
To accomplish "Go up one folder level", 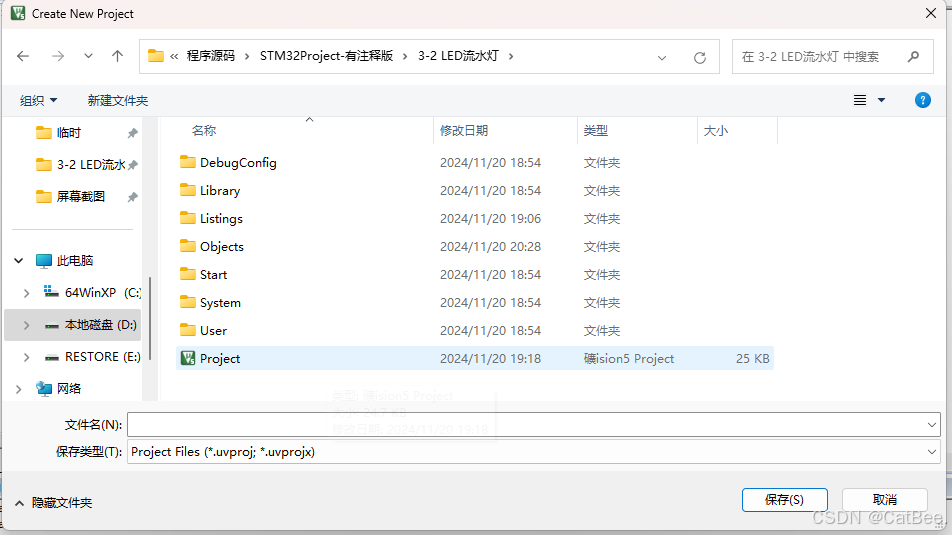I will (x=117, y=56).
